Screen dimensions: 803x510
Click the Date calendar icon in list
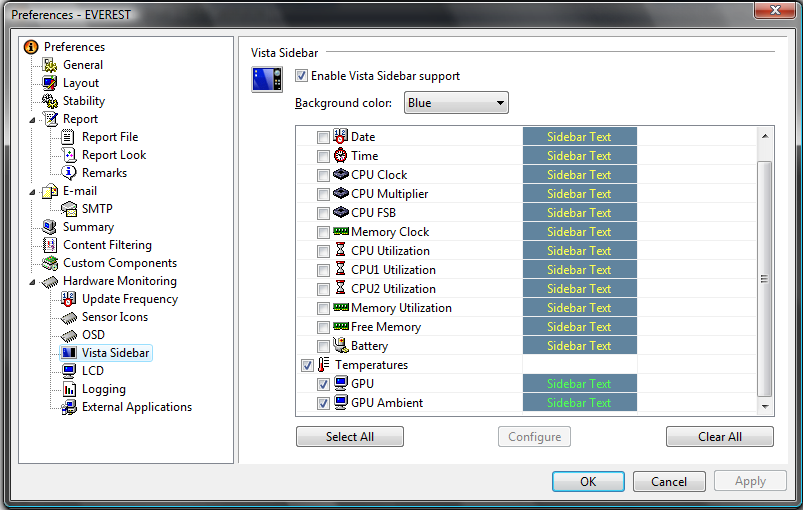pos(341,136)
